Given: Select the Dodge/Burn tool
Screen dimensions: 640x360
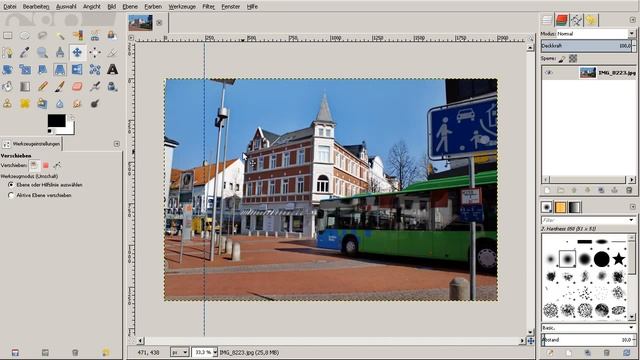Looking at the screenshot, I should (95, 104).
